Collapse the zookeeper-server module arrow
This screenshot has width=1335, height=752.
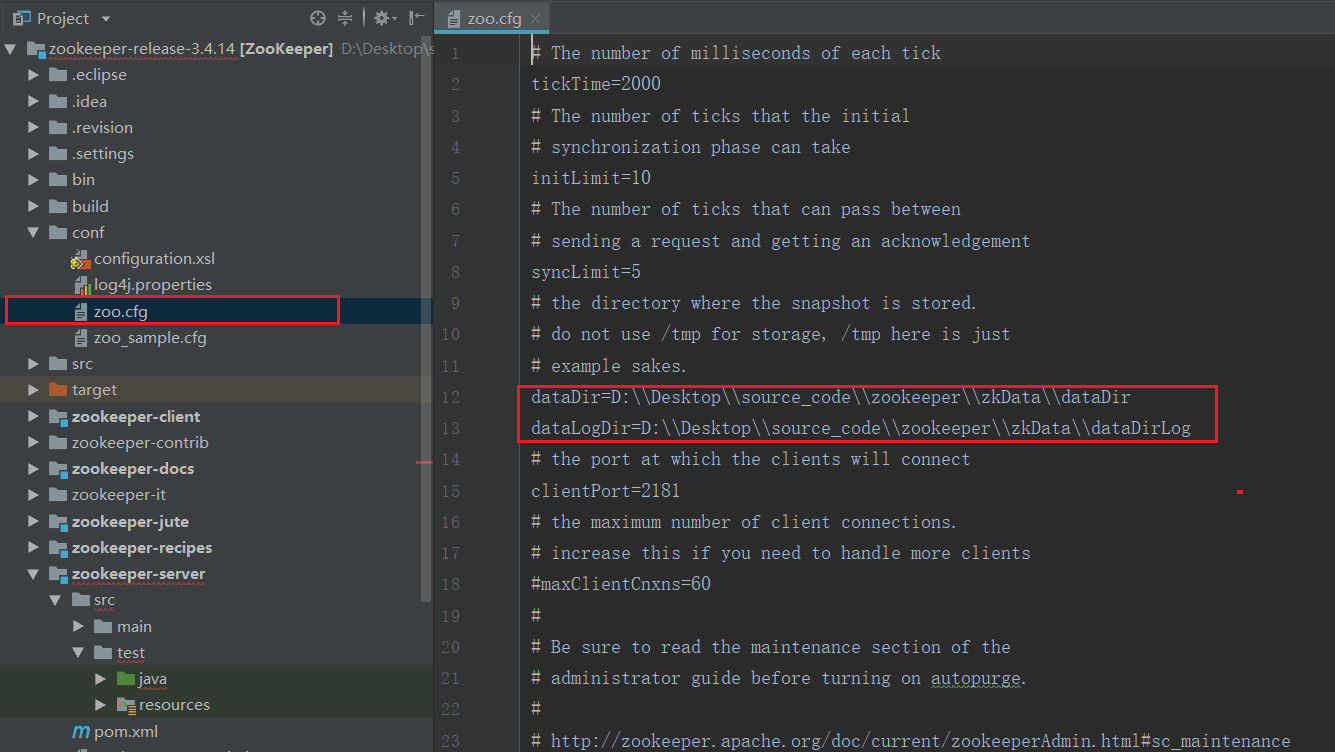34,574
